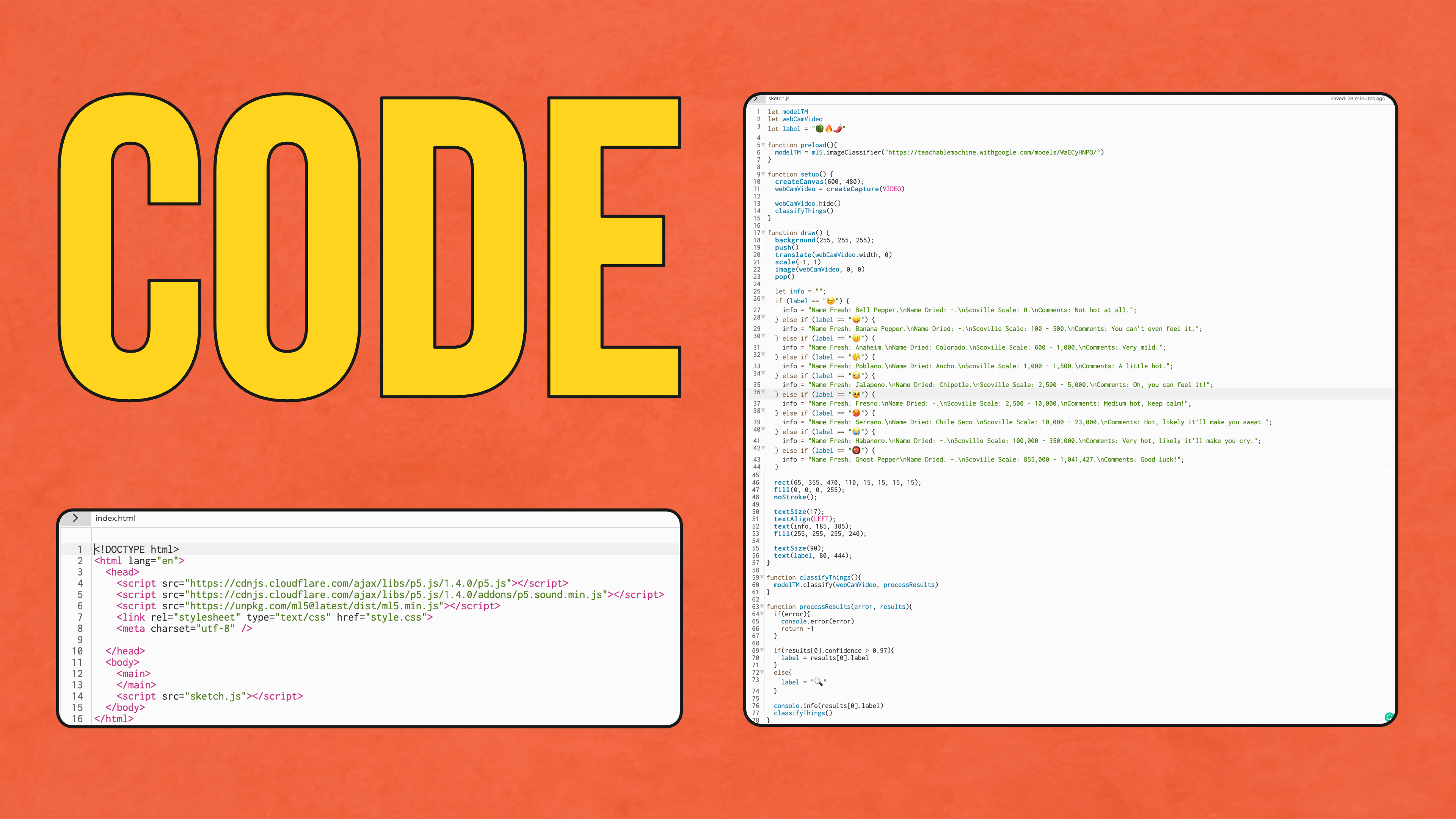Fold the else-if block at line 42
The image size is (1456, 819).
click(x=763, y=448)
